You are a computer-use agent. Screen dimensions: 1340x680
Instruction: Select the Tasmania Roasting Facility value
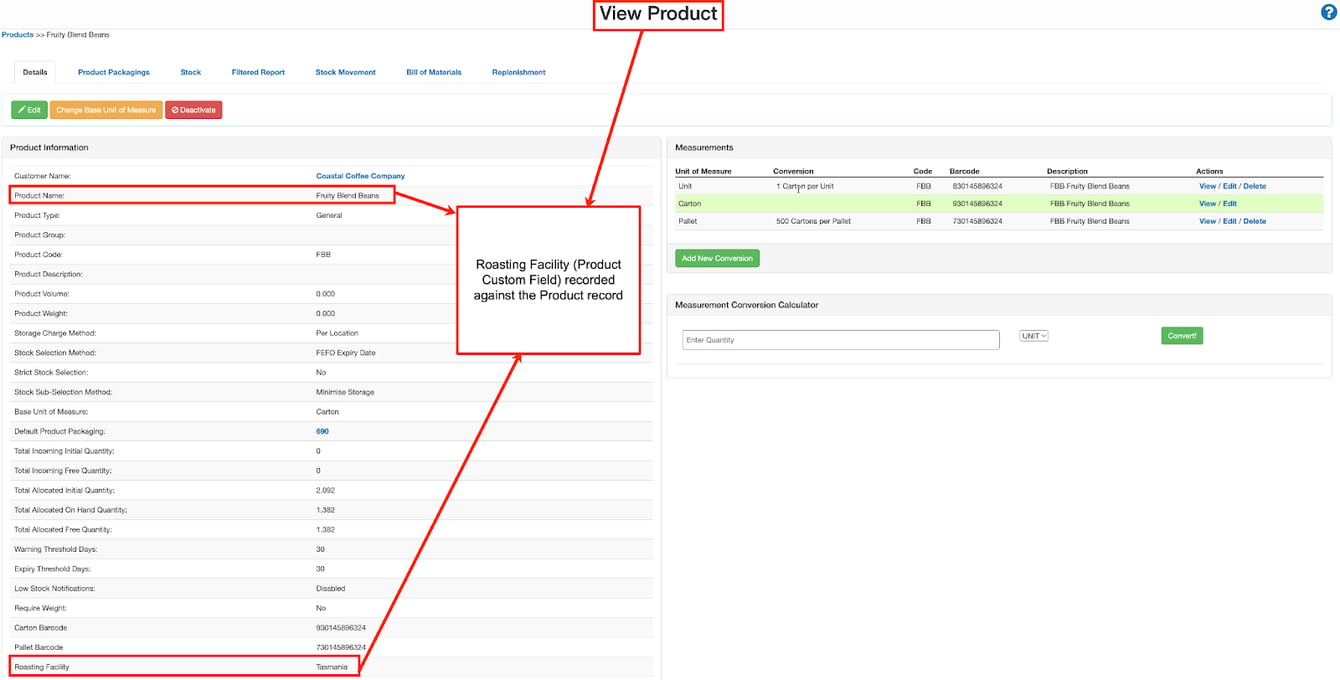(332, 667)
